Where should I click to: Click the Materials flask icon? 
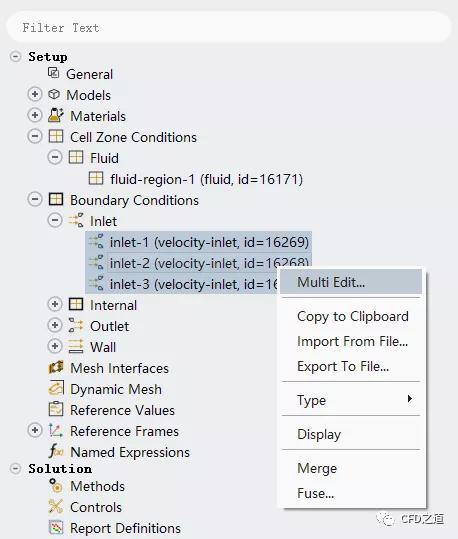(x=56, y=115)
